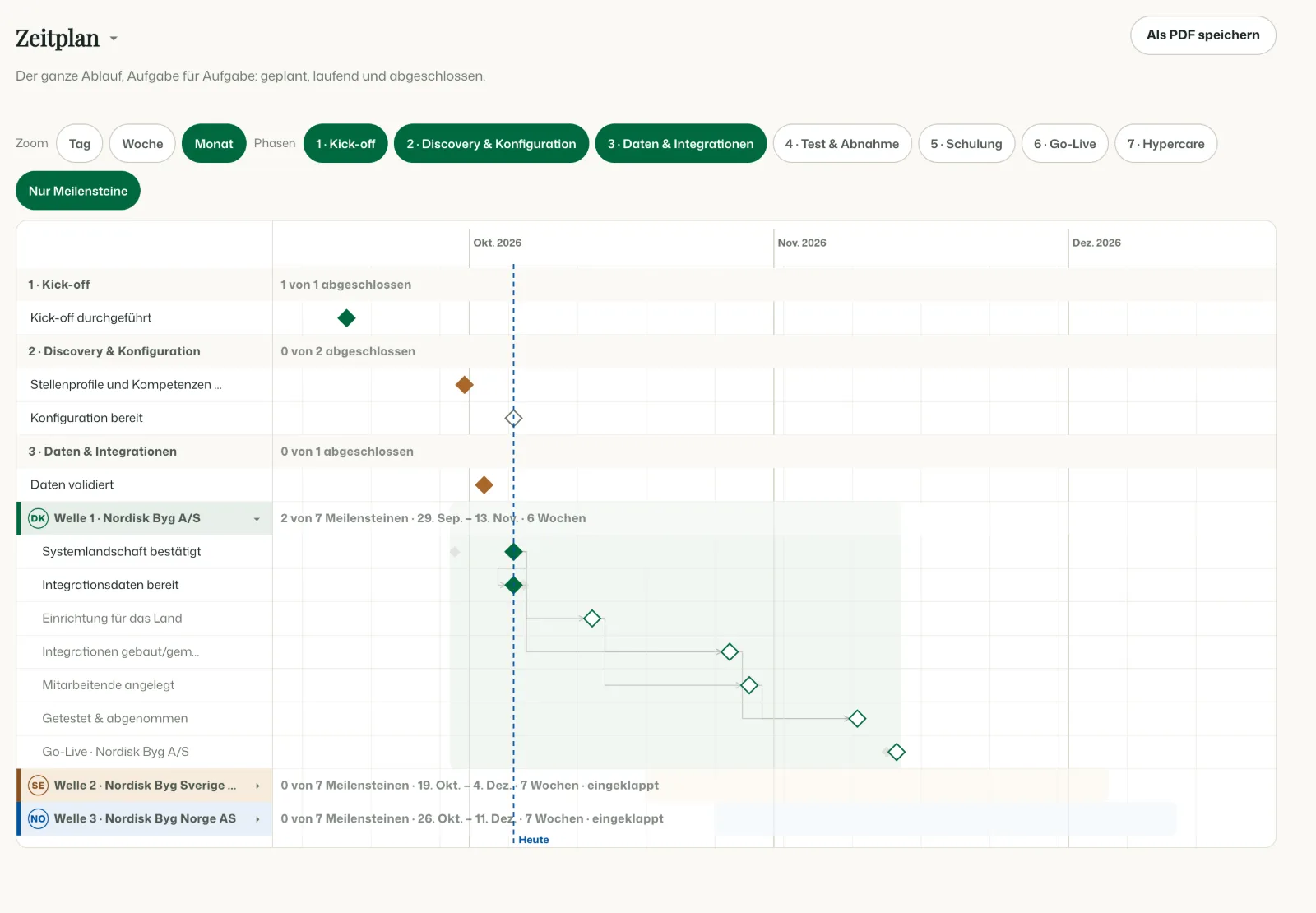The image size is (1316, 913).
Task: Click the SE country badge icon
Action: click(38, 786)
